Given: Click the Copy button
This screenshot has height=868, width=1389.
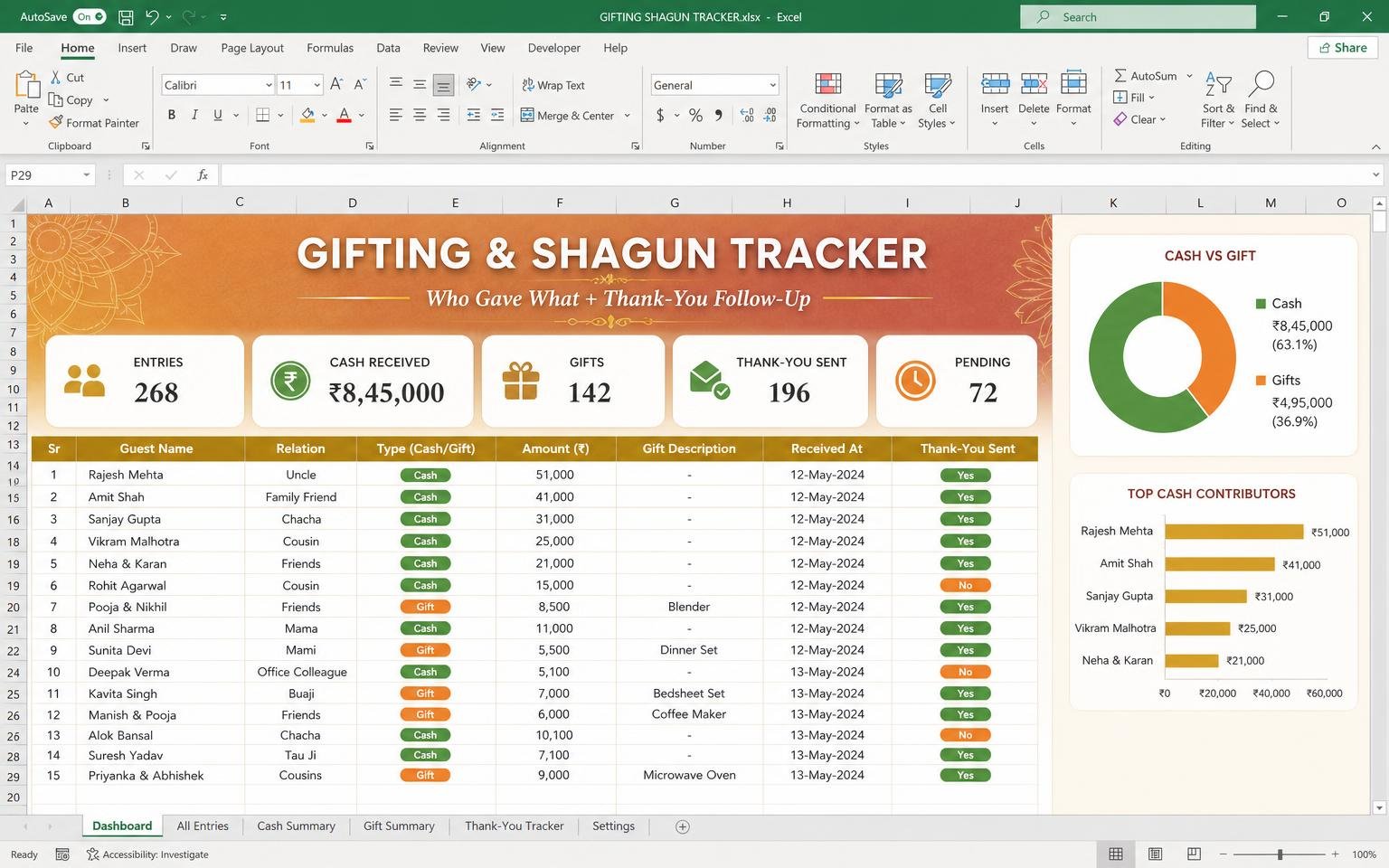Looking at the screenshot, I should (x=71, y=99).
